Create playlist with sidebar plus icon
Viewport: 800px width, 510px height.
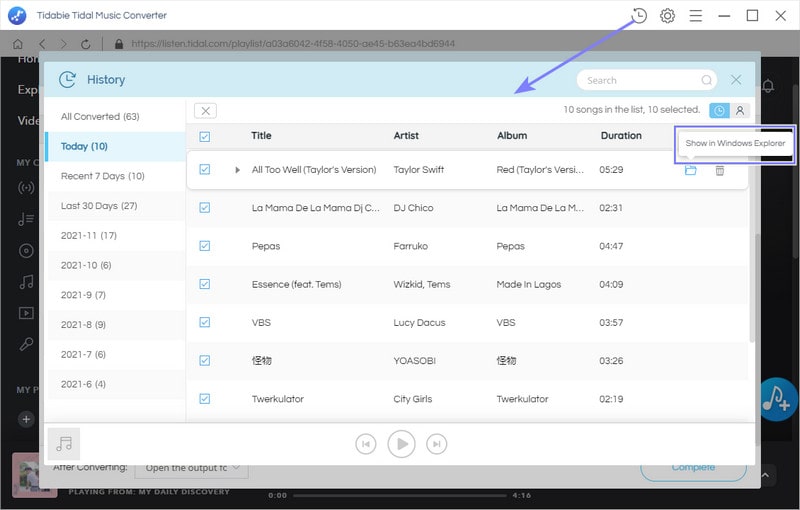pyautogui.click(x=26, y=419)
